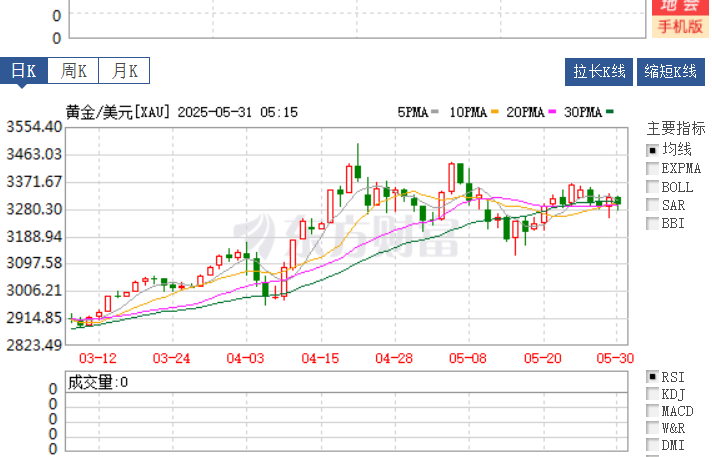712x457 pixels.
Task: Click the 2823.49 price axis value
Action: click(x=34, y=345)
